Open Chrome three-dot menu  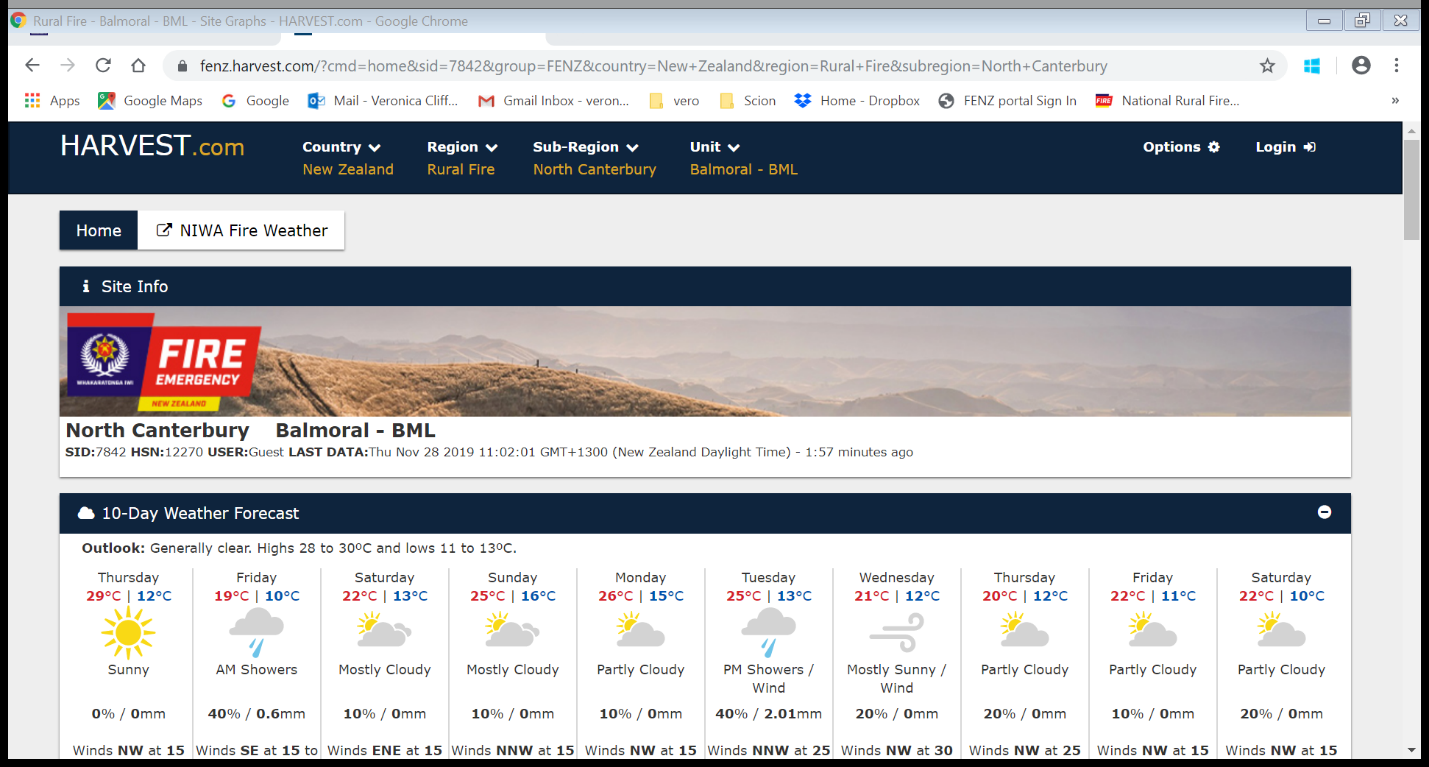tap(1396, 66)
